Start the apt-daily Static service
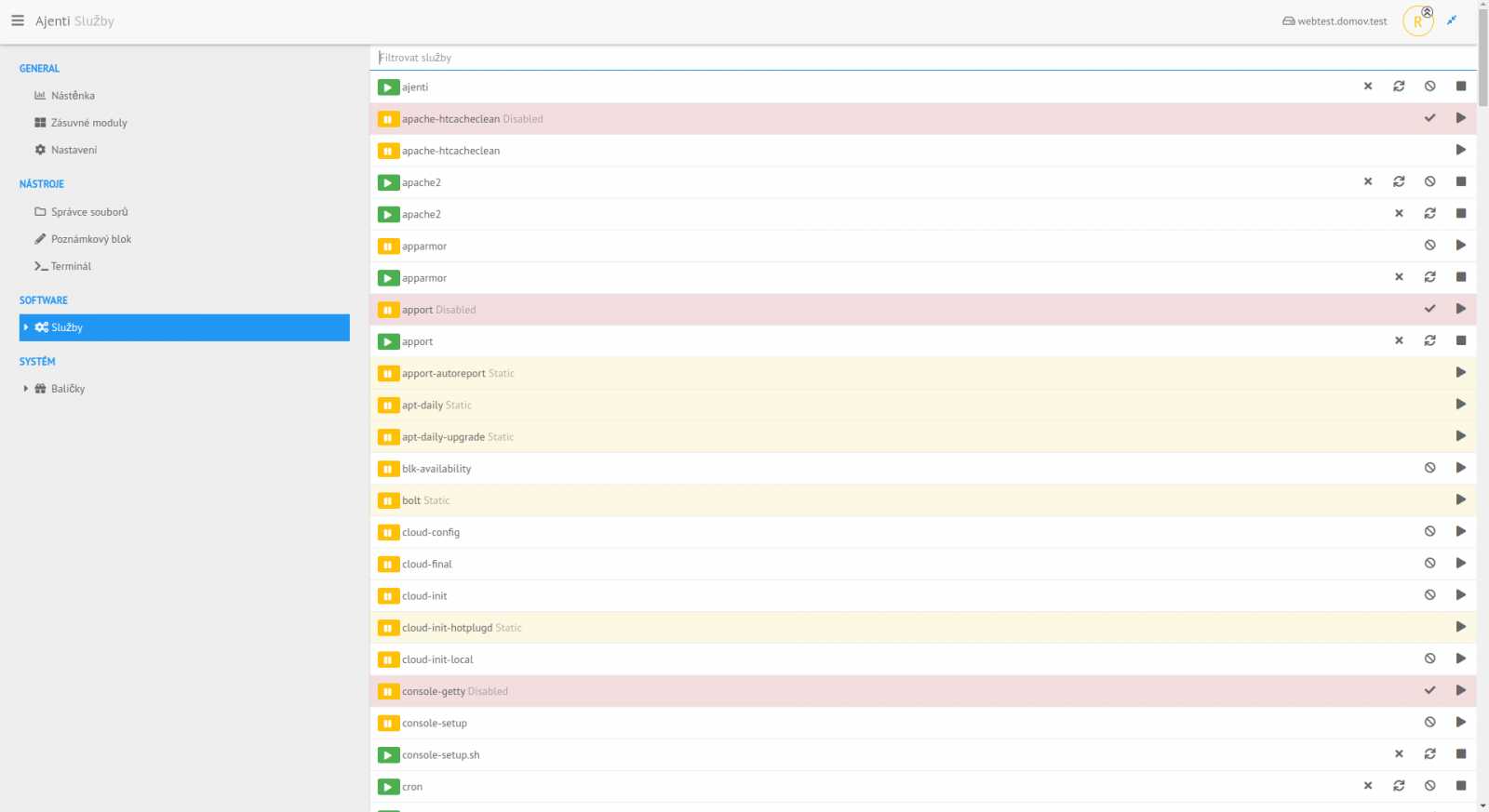 [1461, 405]
